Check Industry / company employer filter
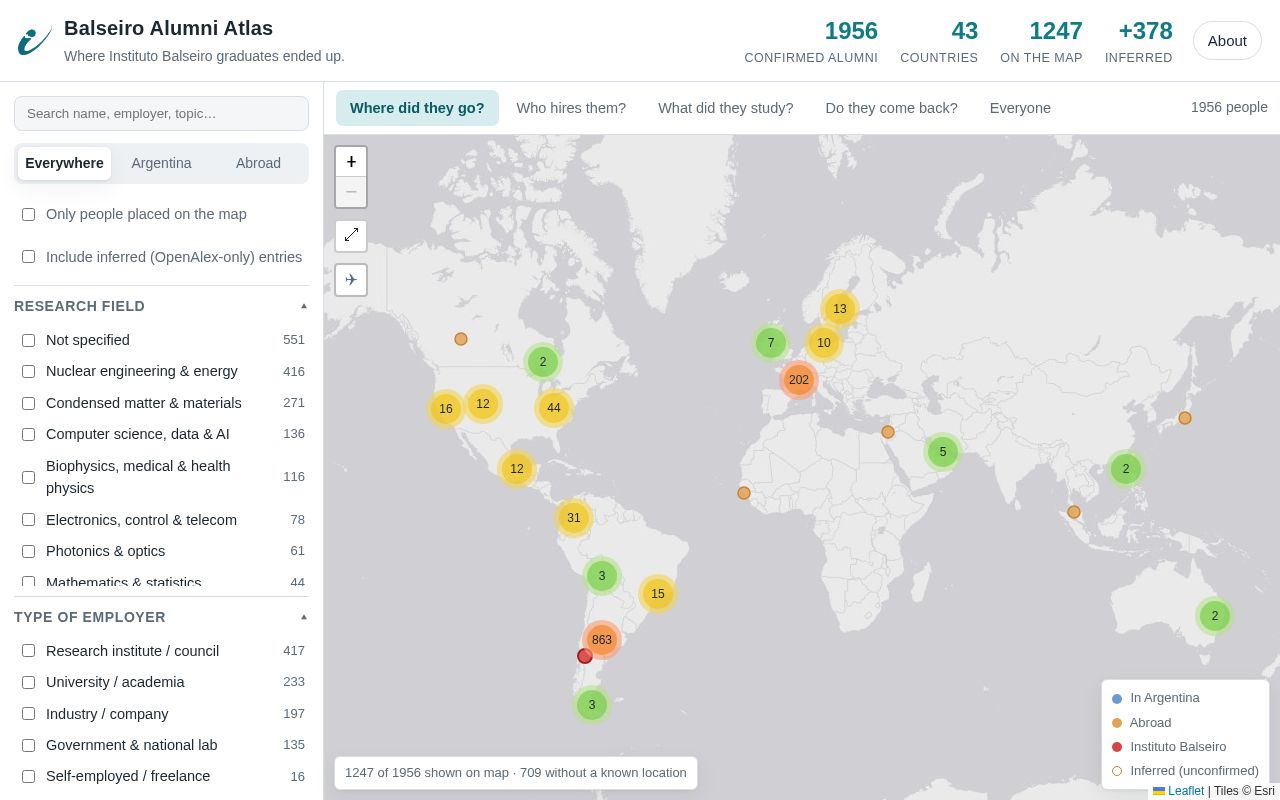The height and width of the screenshot is (800, 1280). [28, 714]
